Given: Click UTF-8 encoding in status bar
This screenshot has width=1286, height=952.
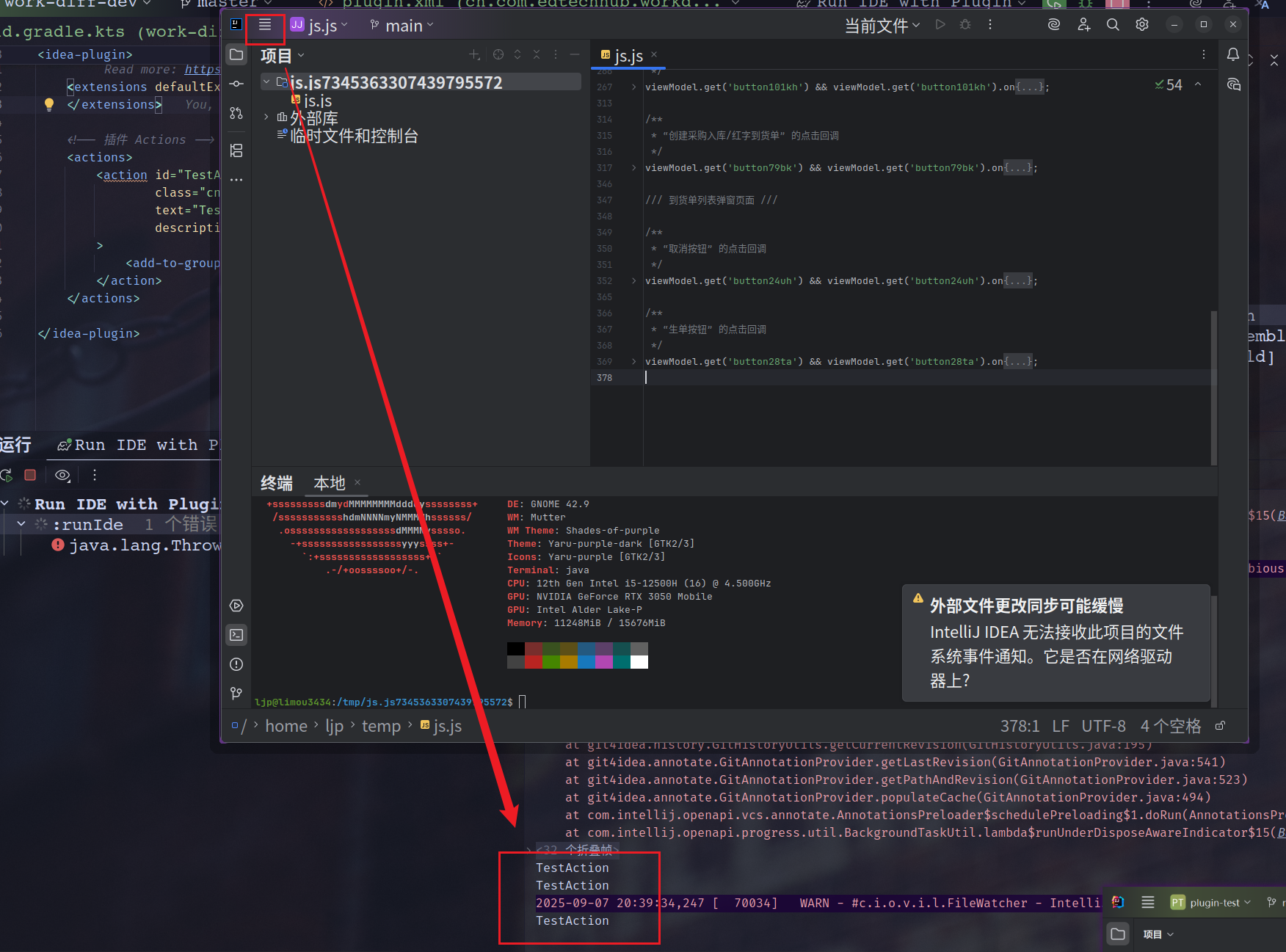Looking at the screenshot, I should pos(1103,726).
